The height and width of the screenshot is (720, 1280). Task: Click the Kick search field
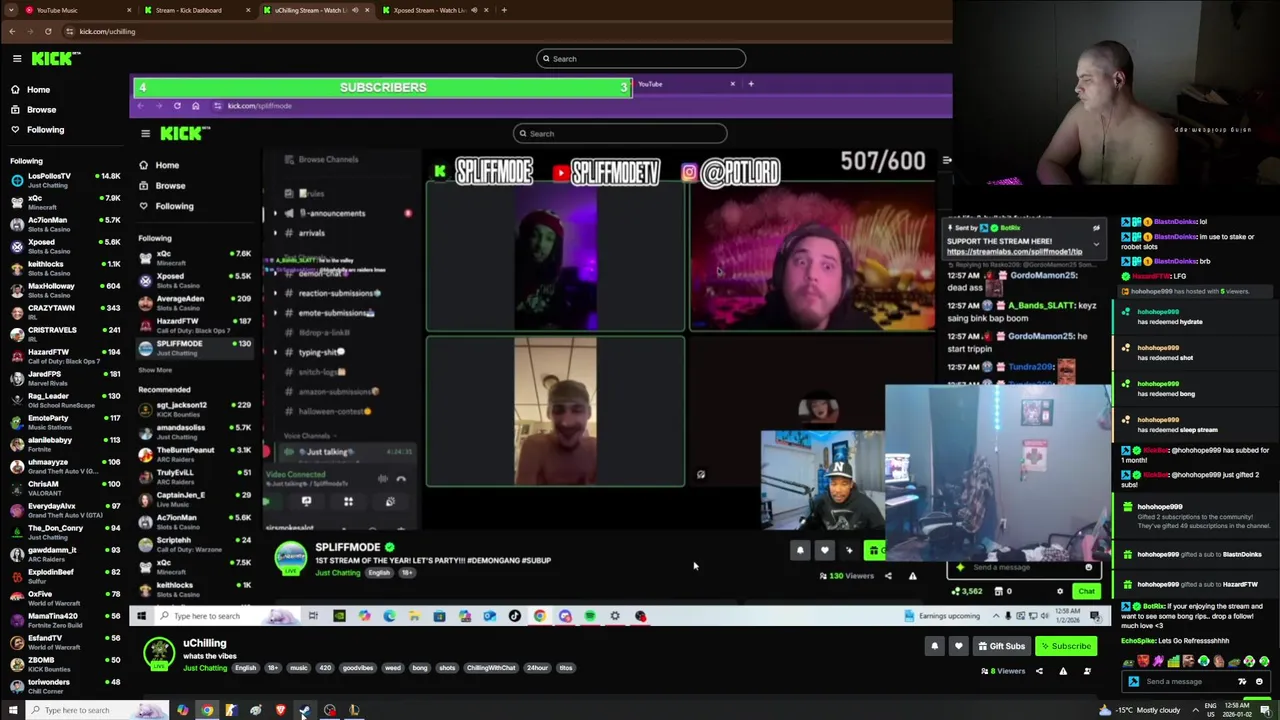(640, 59)
